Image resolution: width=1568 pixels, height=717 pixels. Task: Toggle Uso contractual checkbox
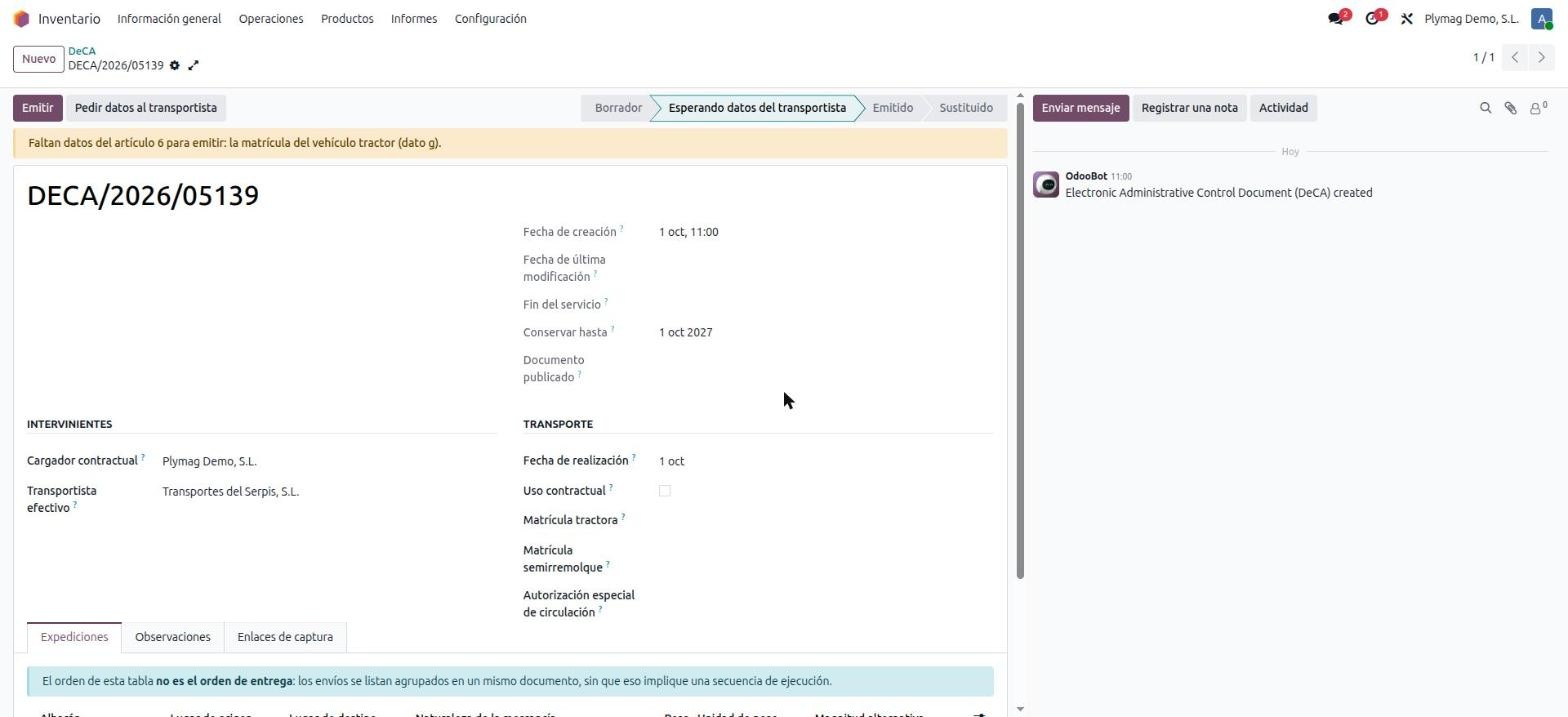pyautogui.click(x=665, y=491)
